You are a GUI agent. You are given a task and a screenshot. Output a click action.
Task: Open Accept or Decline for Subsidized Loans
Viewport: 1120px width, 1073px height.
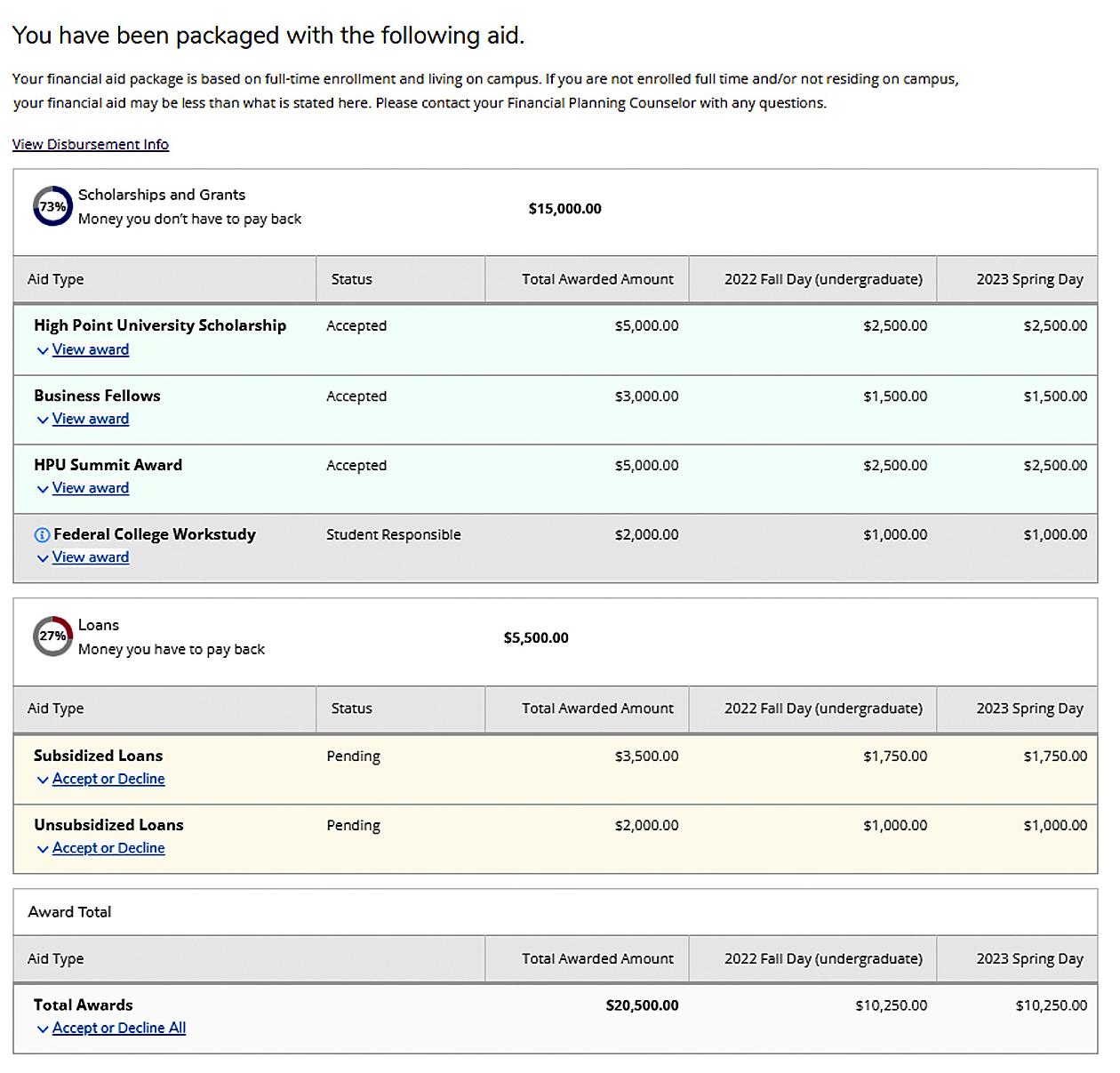coord(108,779)
